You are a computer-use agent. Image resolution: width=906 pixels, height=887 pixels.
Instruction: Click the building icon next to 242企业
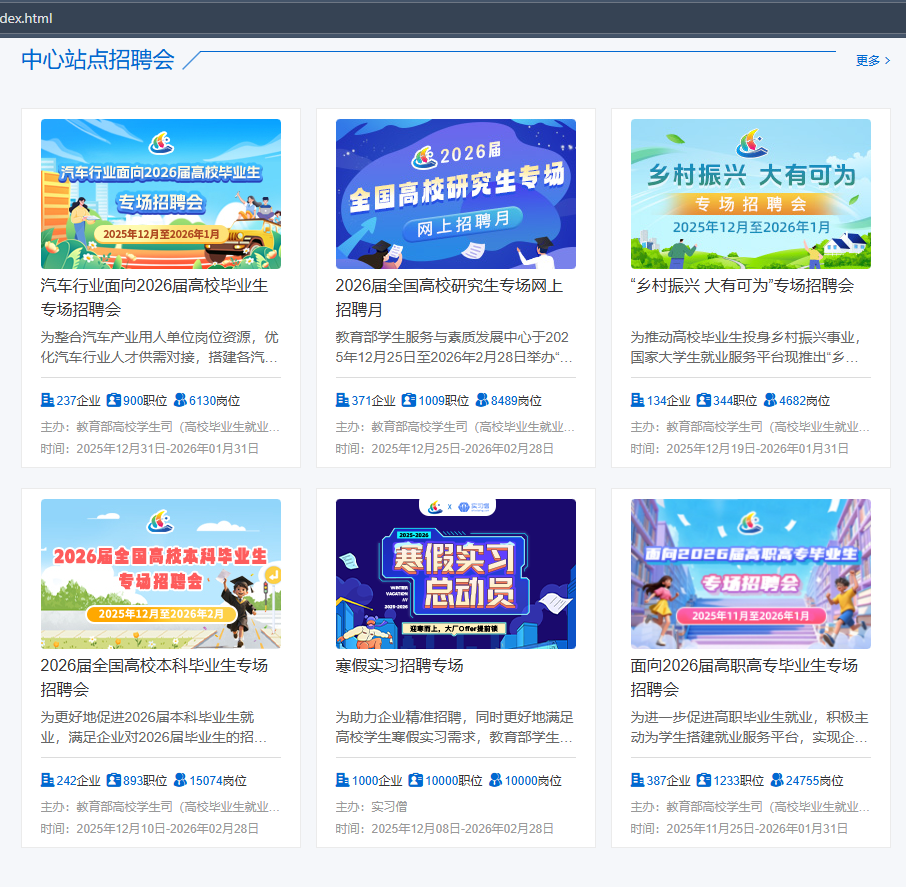[x=47, y=780]
